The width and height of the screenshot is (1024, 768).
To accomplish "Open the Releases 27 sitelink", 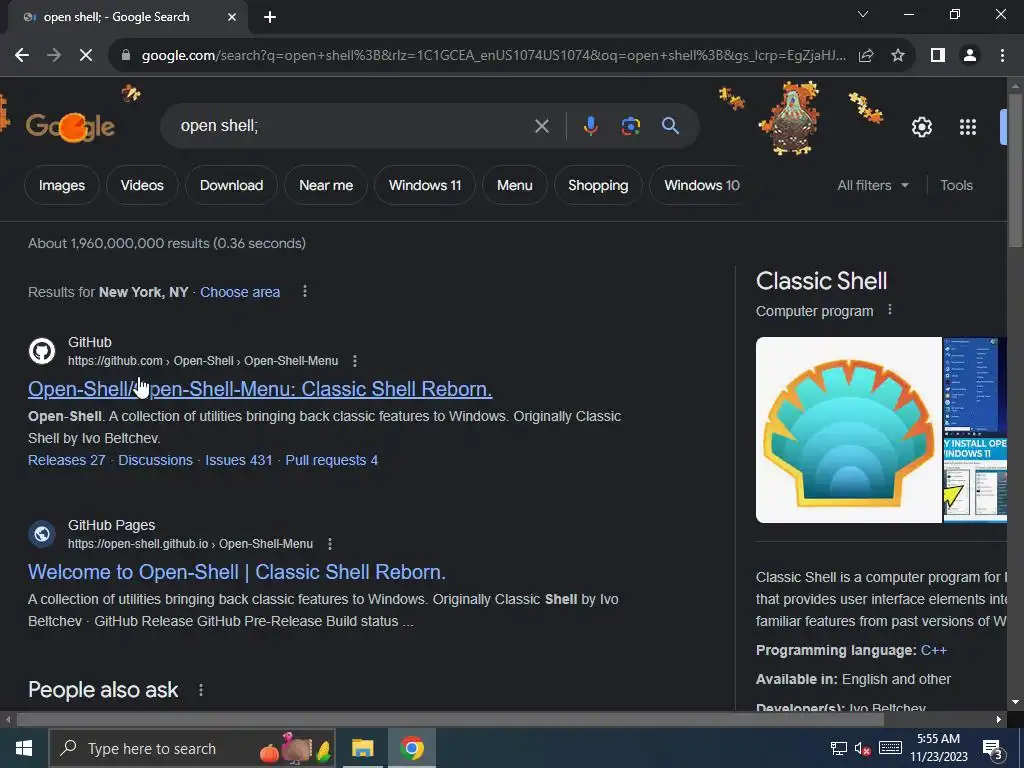I will pos(67,460).
